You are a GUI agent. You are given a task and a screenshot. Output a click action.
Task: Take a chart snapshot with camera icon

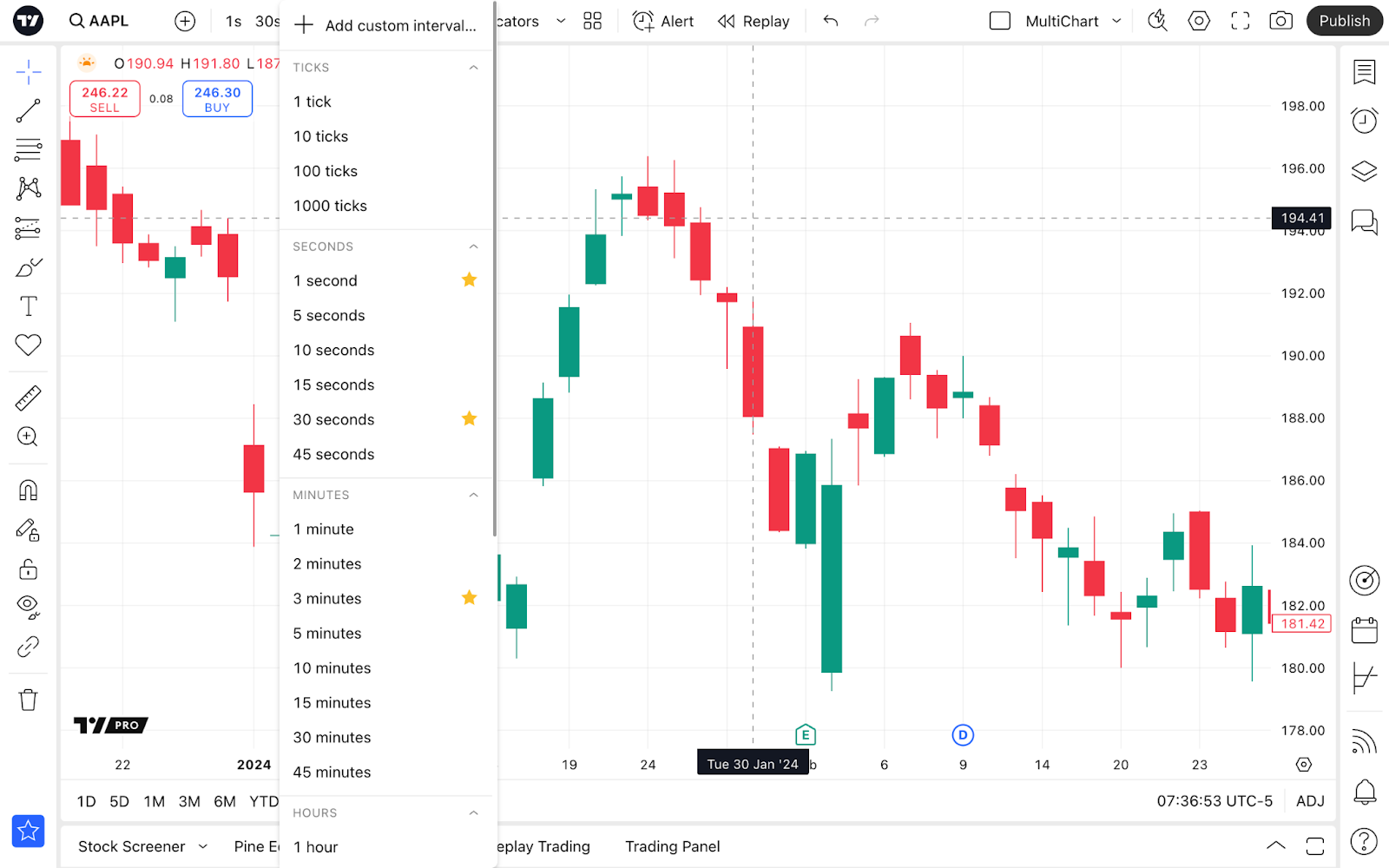(1280, 21)
